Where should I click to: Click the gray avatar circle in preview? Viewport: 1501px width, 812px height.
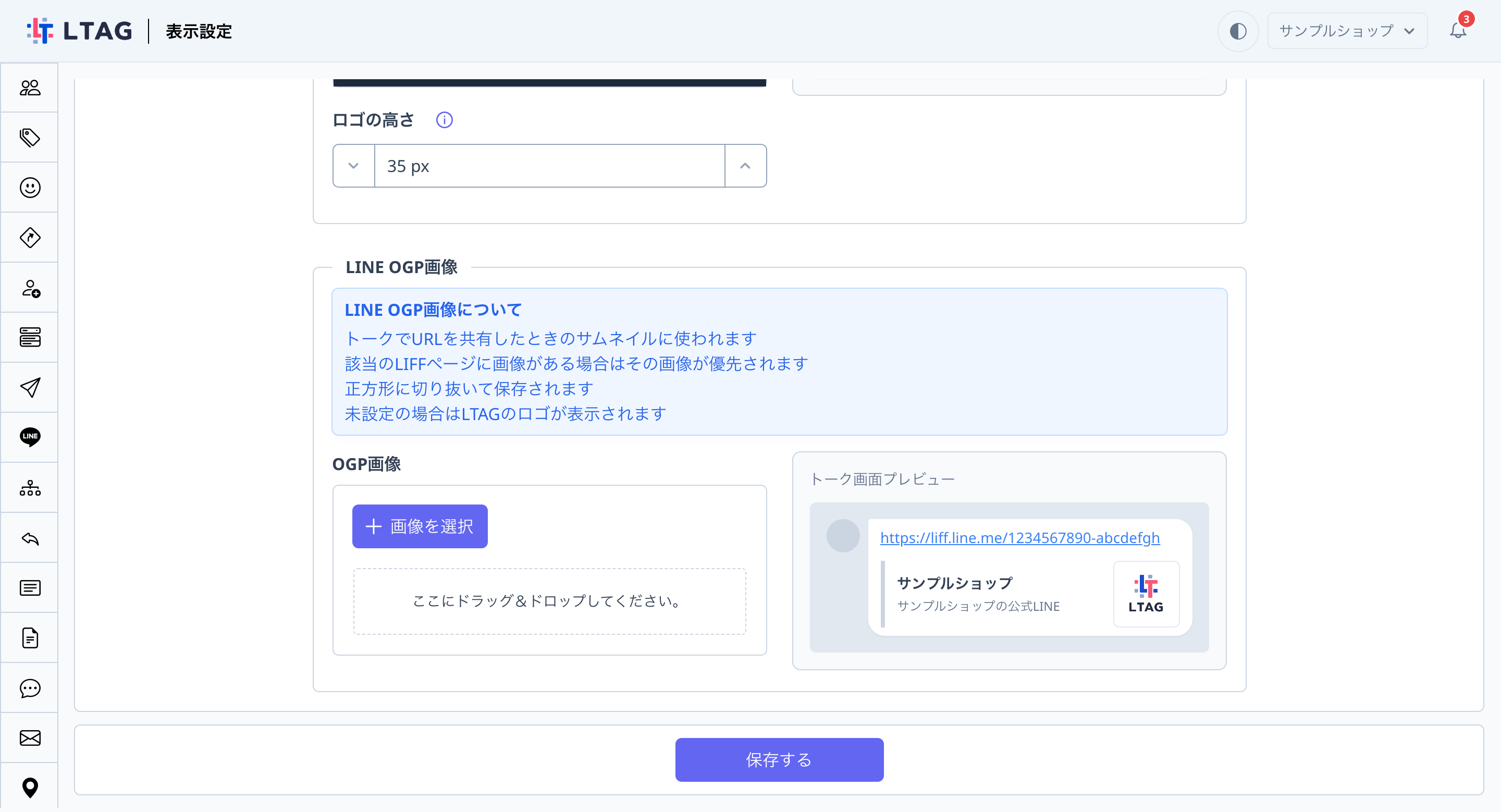pyautogui.click(x=843, y=536)
